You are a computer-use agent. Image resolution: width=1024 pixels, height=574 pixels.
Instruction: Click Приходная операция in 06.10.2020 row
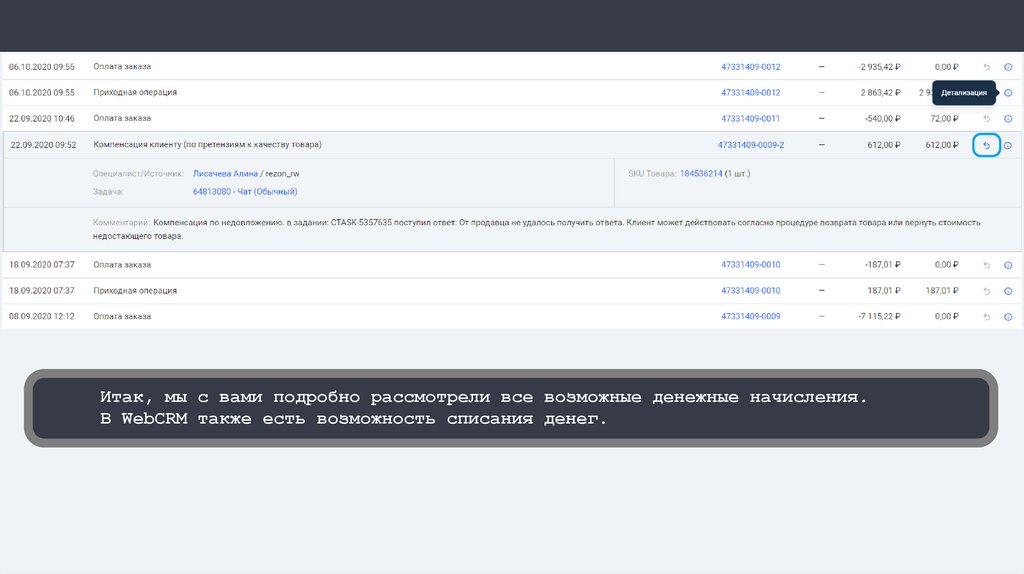pos(135,92)
